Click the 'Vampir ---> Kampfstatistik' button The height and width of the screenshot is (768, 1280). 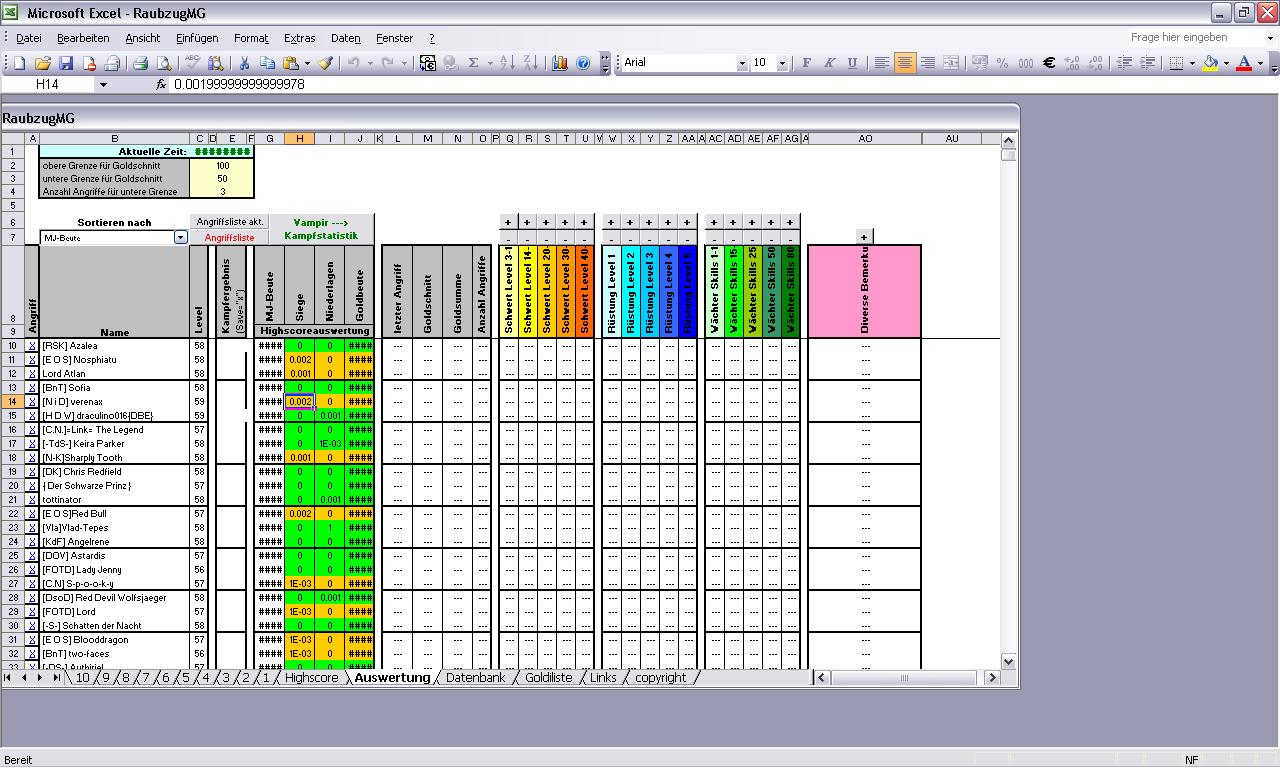tap(320, 229)
